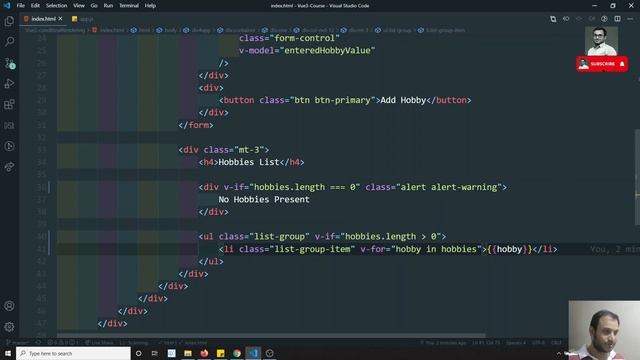The image size is (640, 360).
Task: Click the last breadcrumb, li.list-group-item
Action: (x=442, y=30)
